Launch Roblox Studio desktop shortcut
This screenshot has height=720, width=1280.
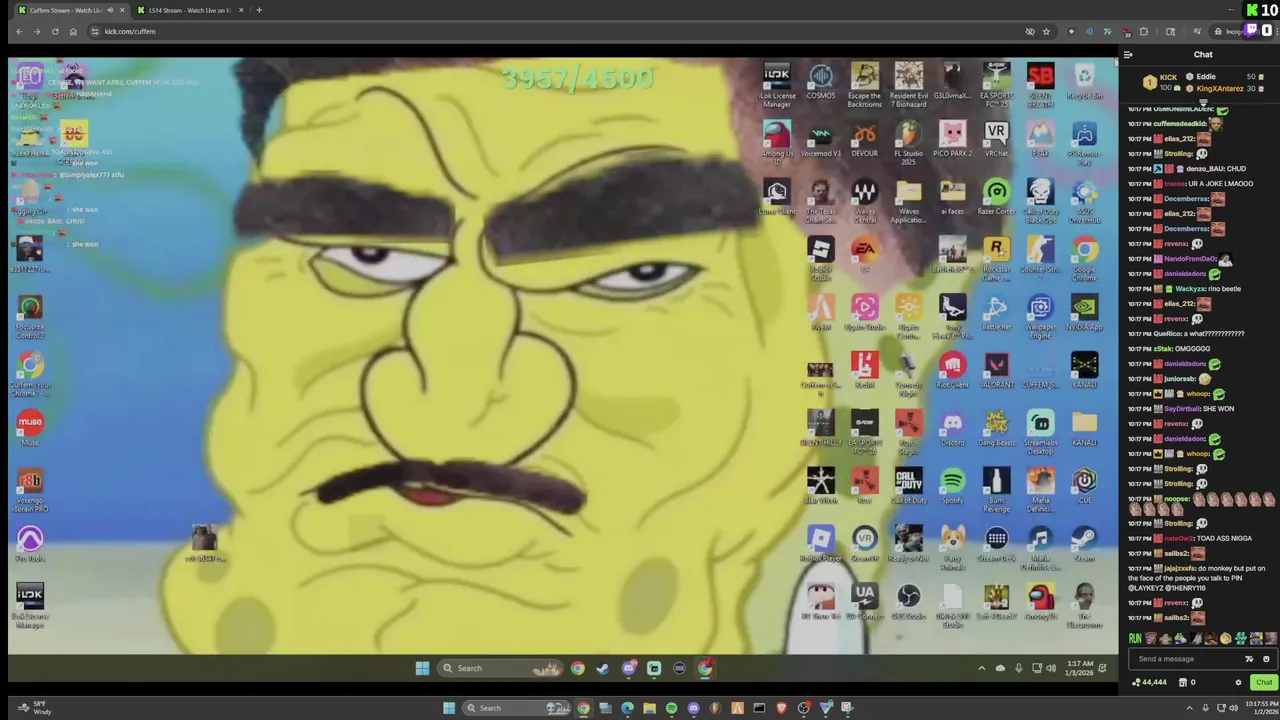(821, 259)
